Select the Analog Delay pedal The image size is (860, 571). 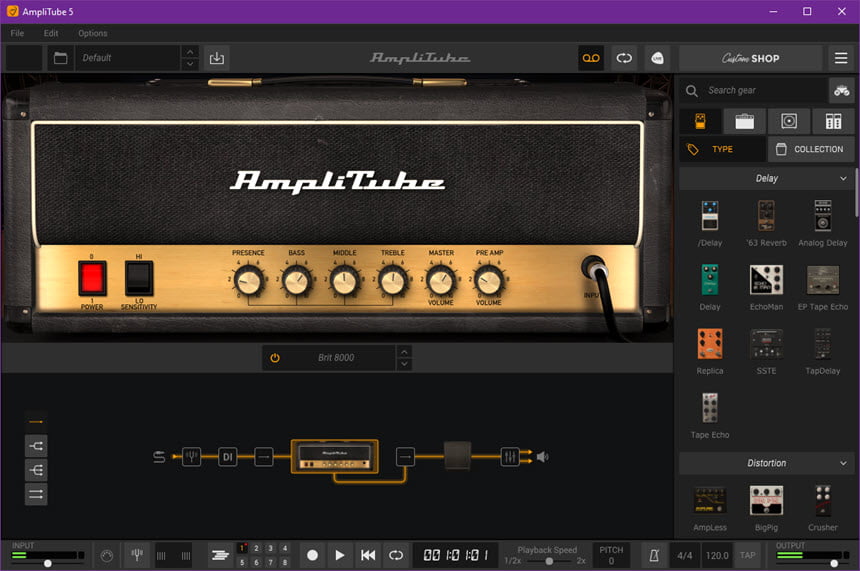click(823, 216)
